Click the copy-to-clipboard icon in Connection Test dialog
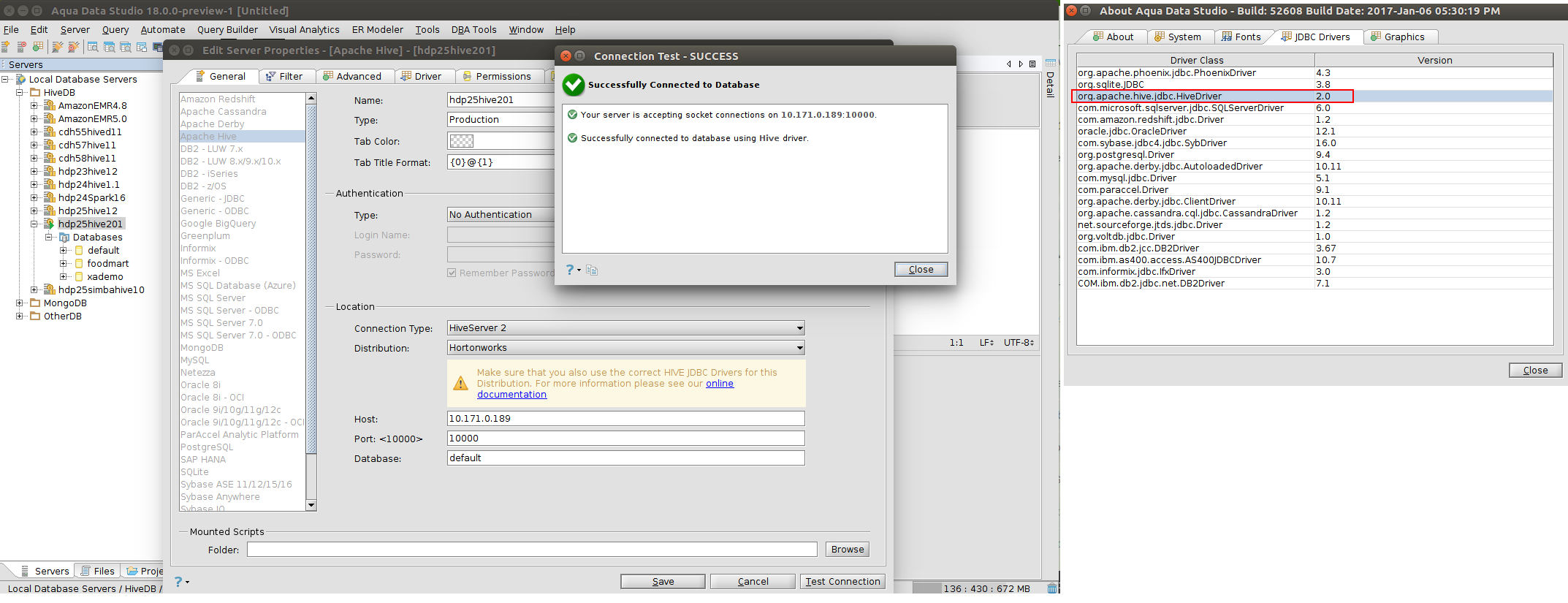Viewport: 1568px width, 603px height. tap(592, 270)
